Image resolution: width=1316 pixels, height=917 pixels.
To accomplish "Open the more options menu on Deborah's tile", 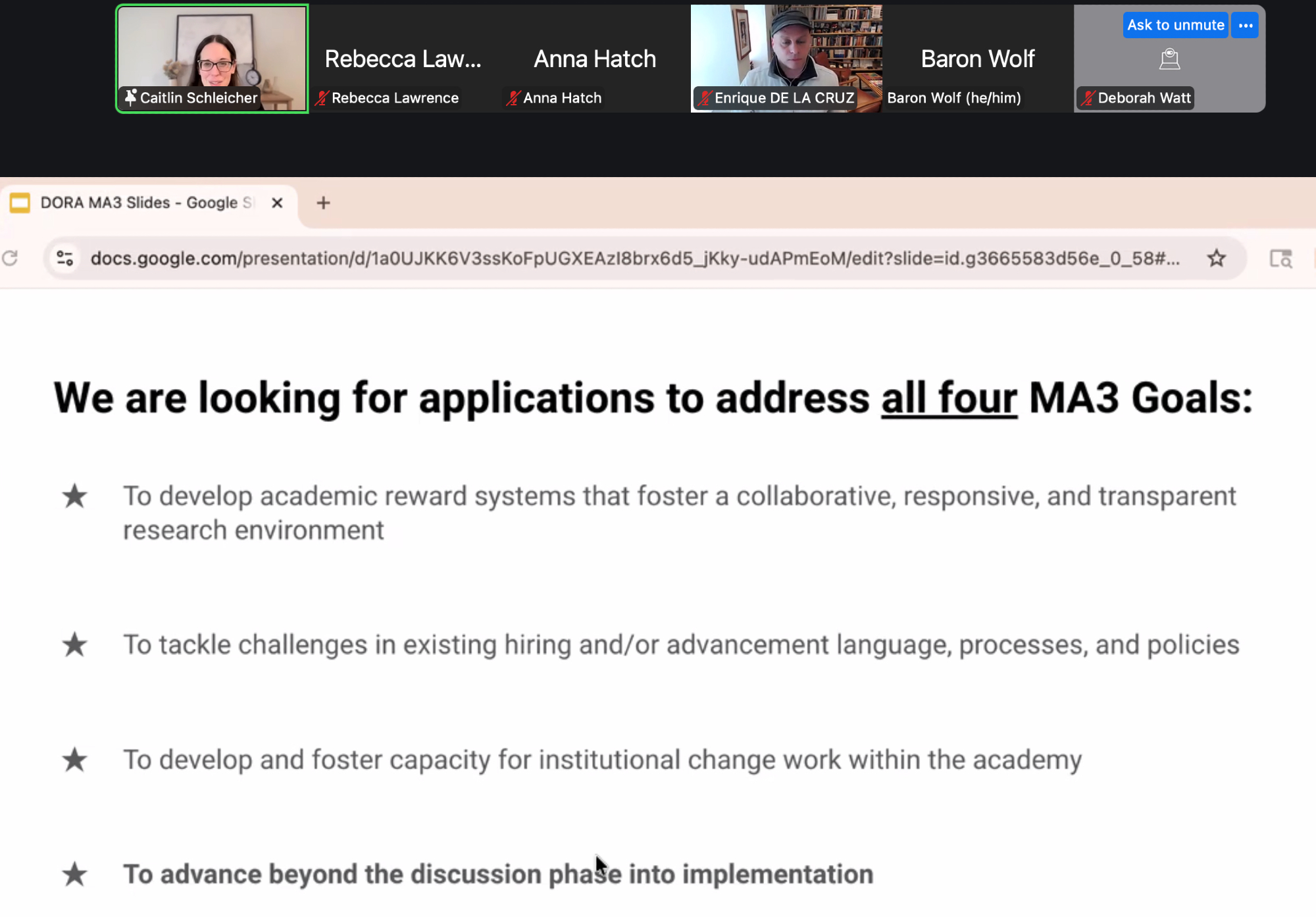I will click(x=1245, y=25).
